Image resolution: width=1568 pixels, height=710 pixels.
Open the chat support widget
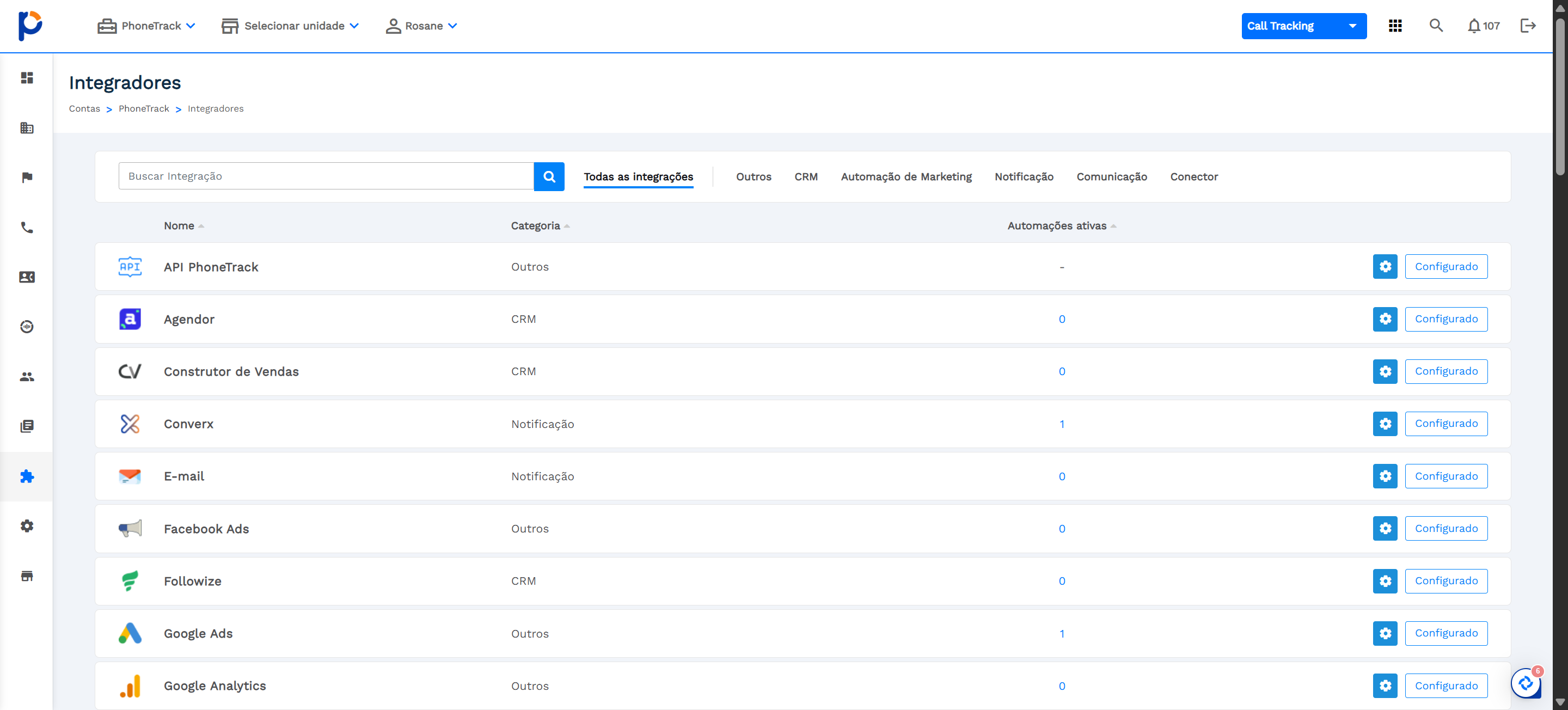[1526, 683]
